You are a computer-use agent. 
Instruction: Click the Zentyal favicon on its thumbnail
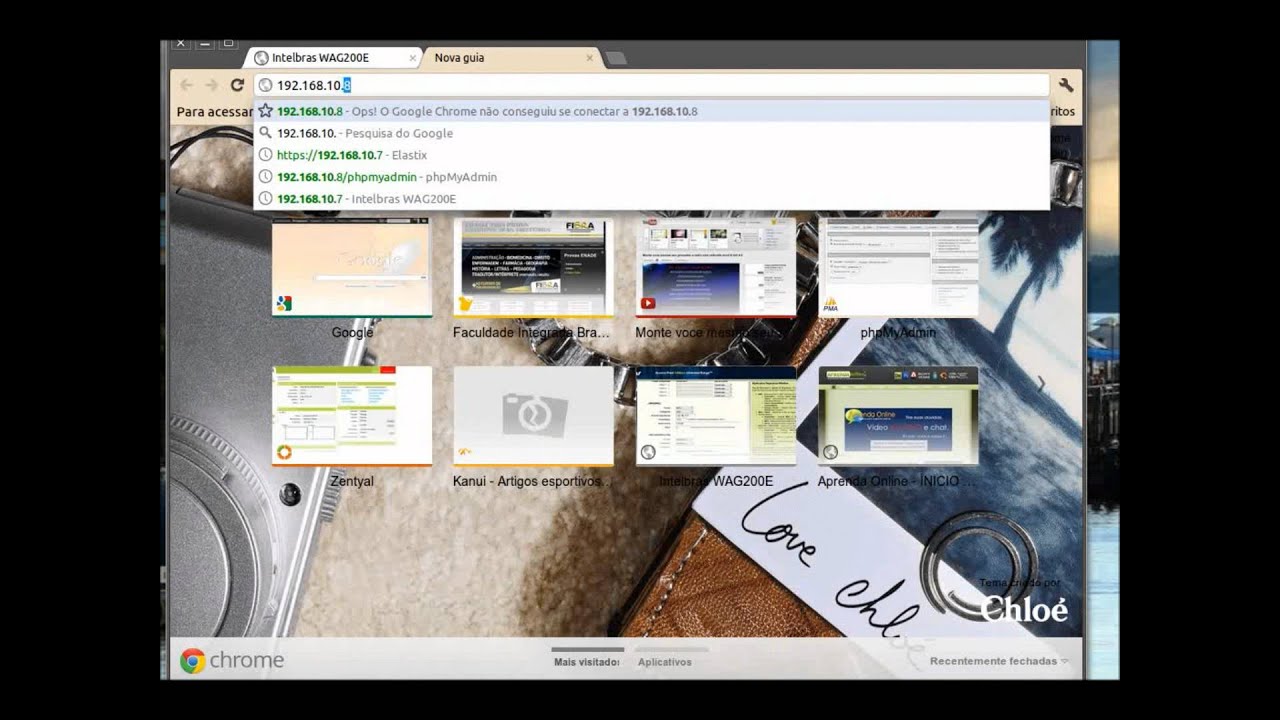coord(284,453)
